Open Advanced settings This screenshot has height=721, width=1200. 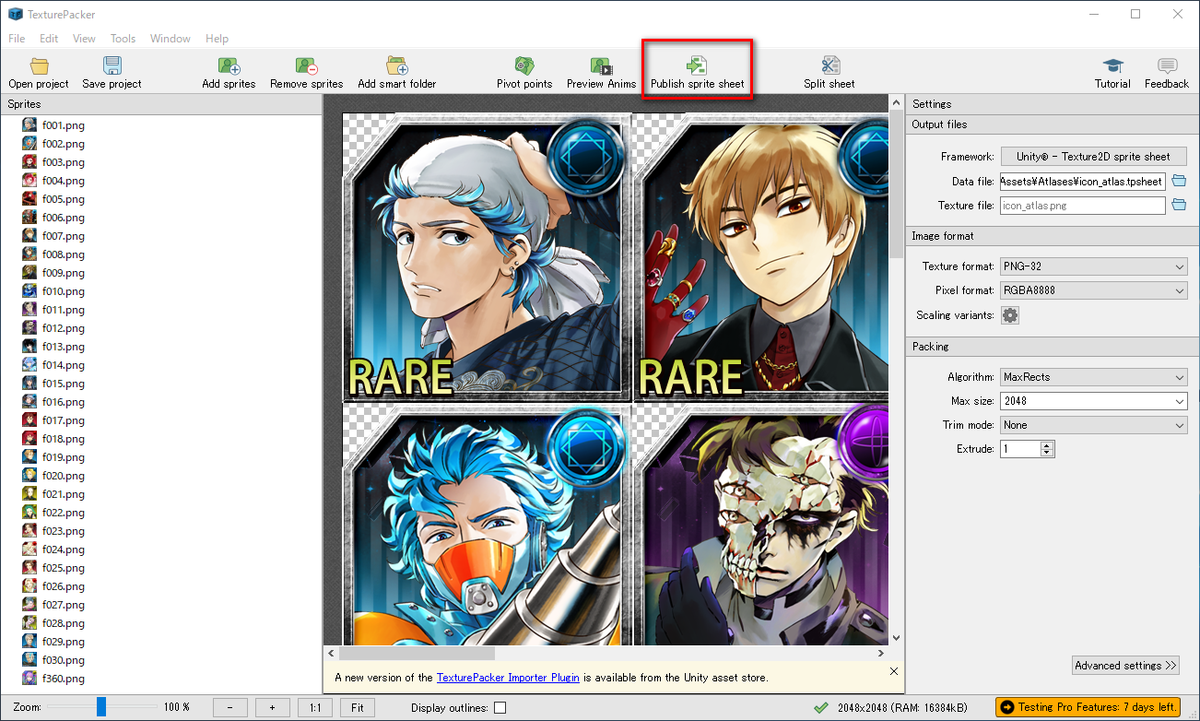tap(1125, 665)
